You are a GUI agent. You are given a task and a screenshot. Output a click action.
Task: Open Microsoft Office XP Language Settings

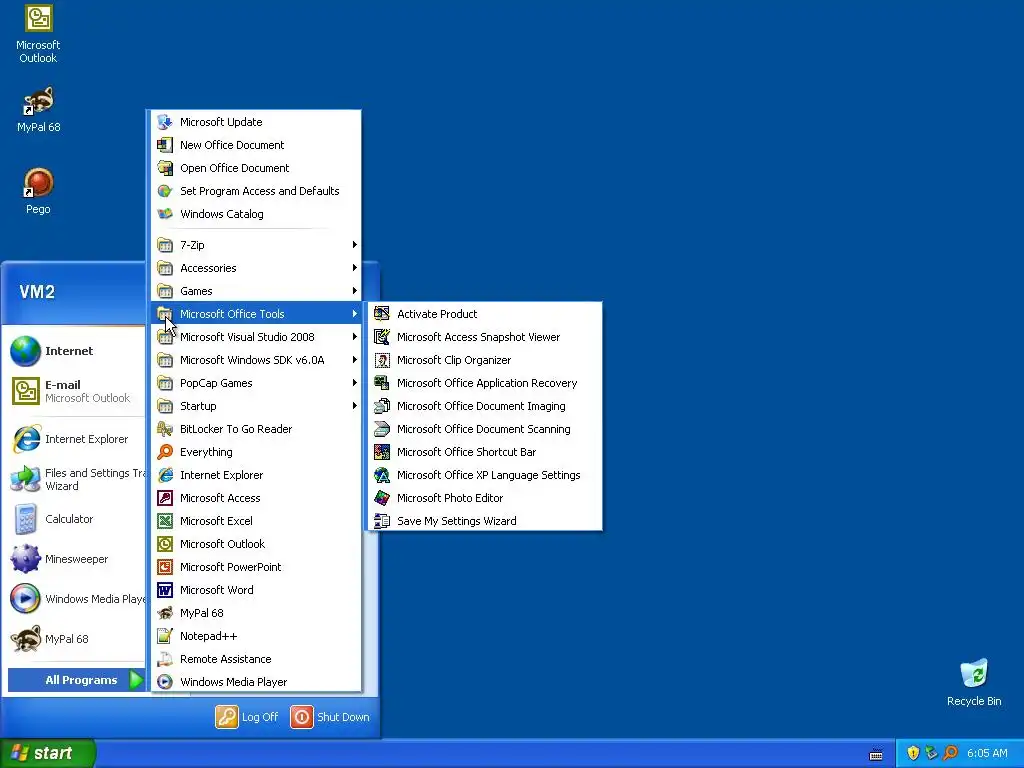pos(485,475)
